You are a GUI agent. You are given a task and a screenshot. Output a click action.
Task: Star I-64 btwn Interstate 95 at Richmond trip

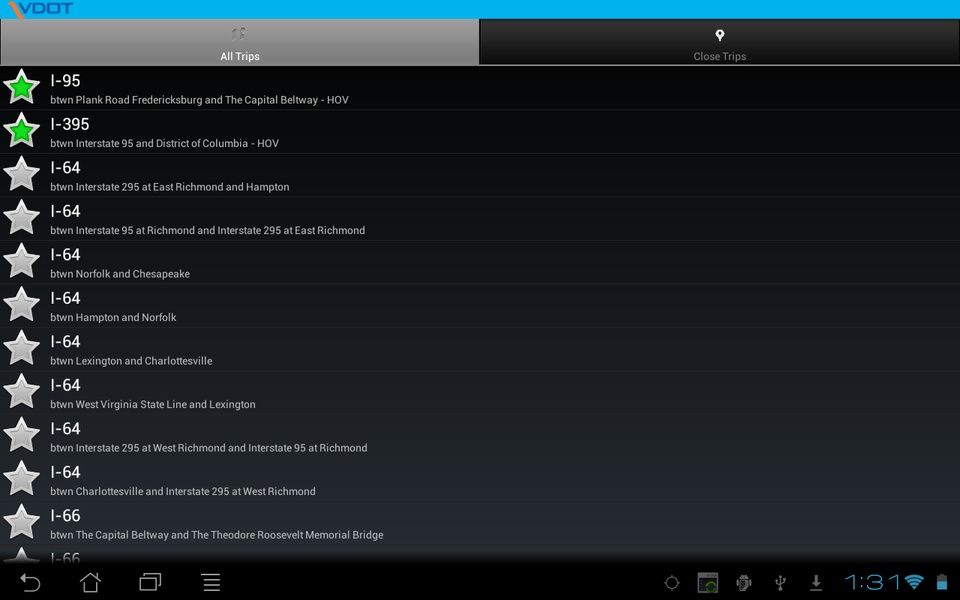[21, 217]
